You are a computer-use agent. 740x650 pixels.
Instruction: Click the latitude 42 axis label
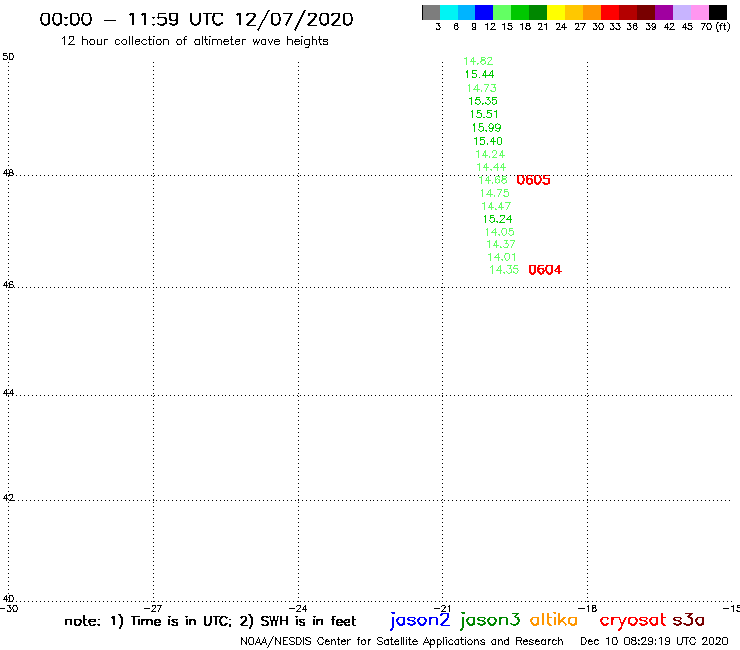tap(8, 498)
